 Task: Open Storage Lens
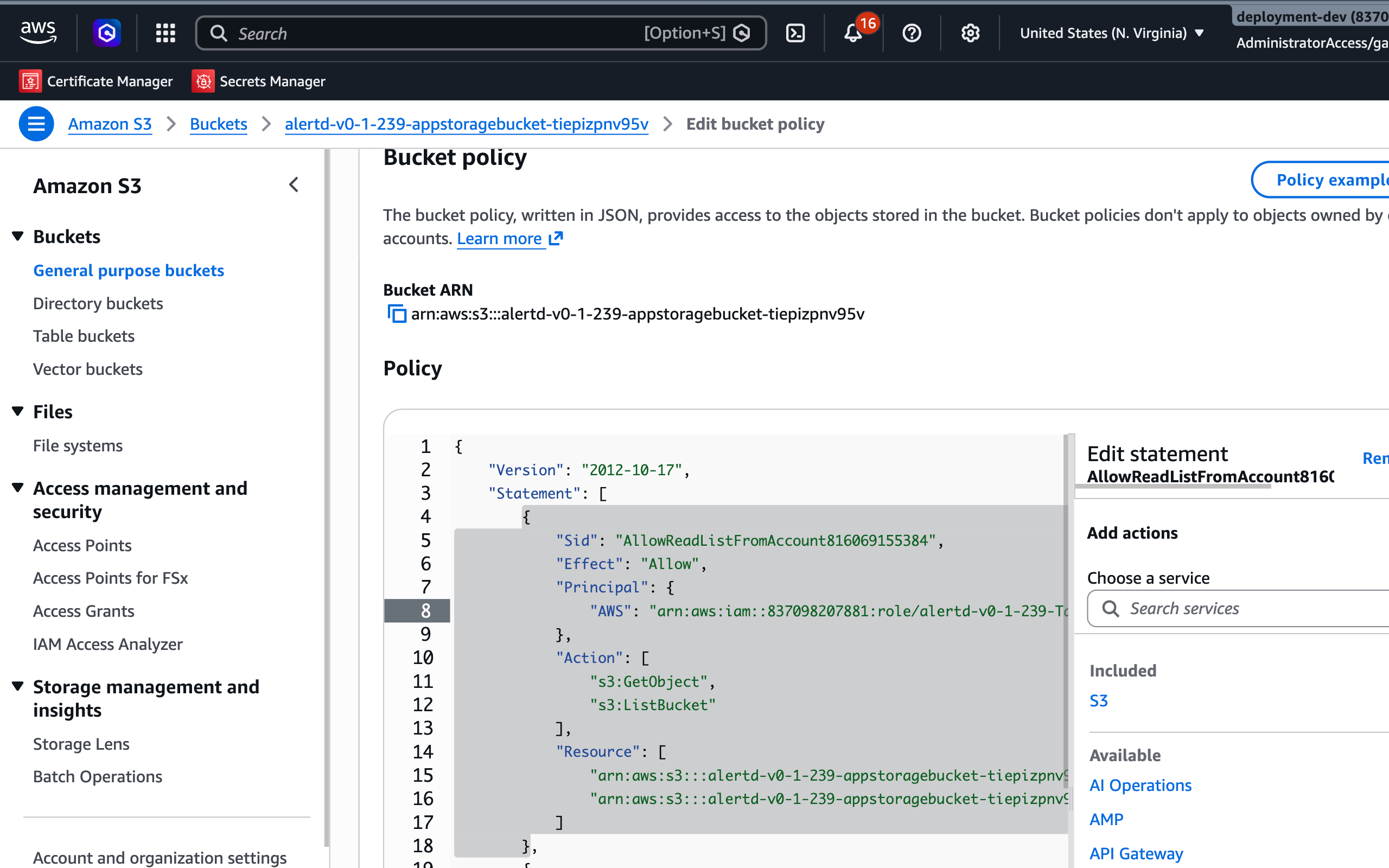tap(81, 743)
